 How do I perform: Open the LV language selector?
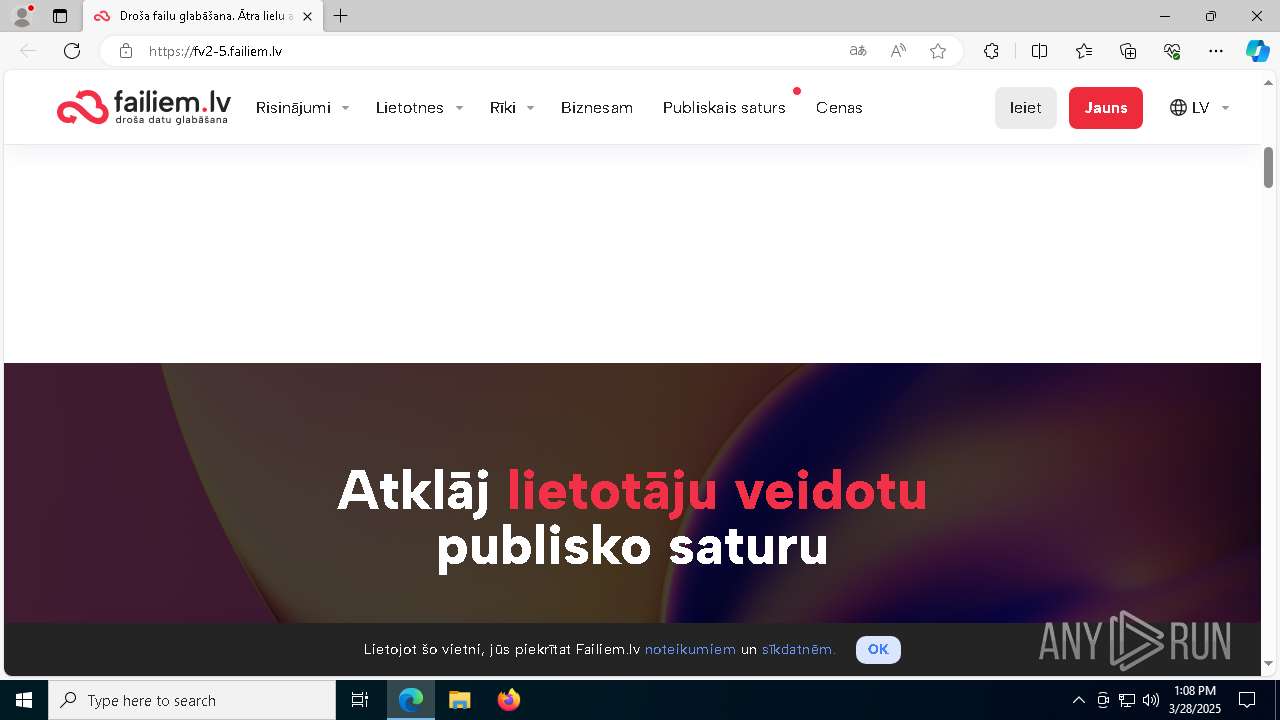(x=1199, y=108)
